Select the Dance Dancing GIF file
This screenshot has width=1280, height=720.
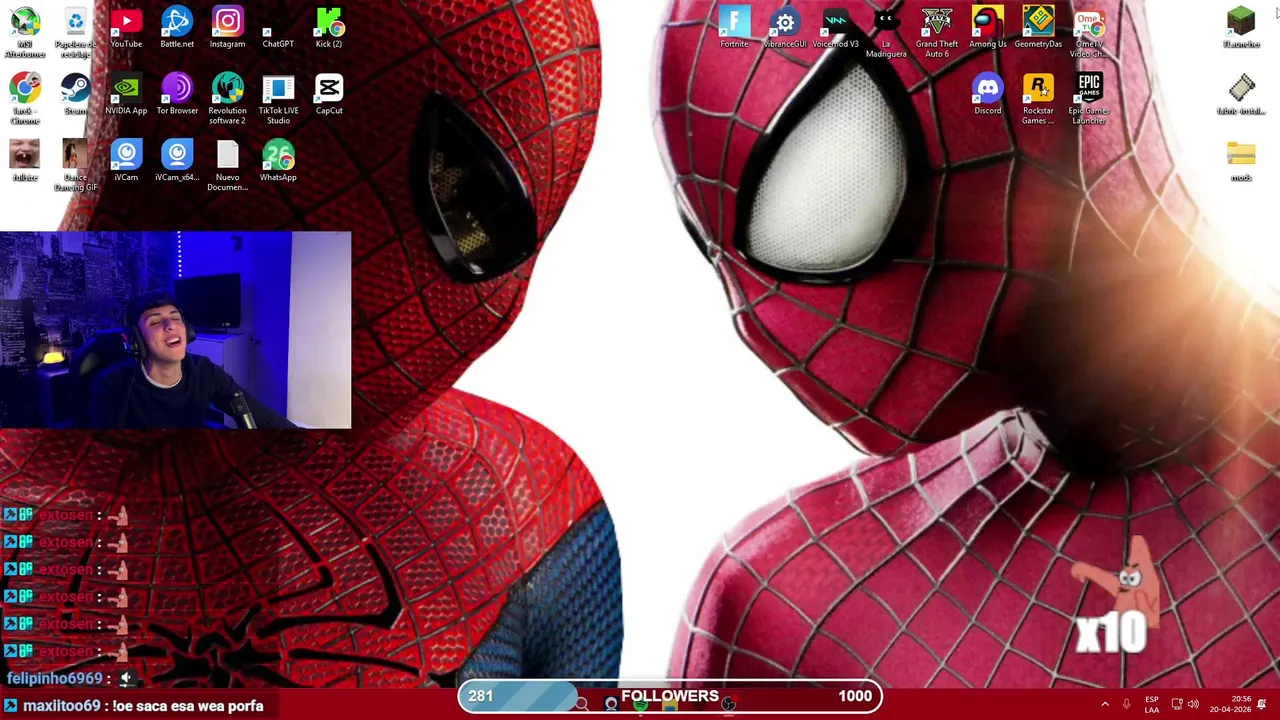pos(75,166)
